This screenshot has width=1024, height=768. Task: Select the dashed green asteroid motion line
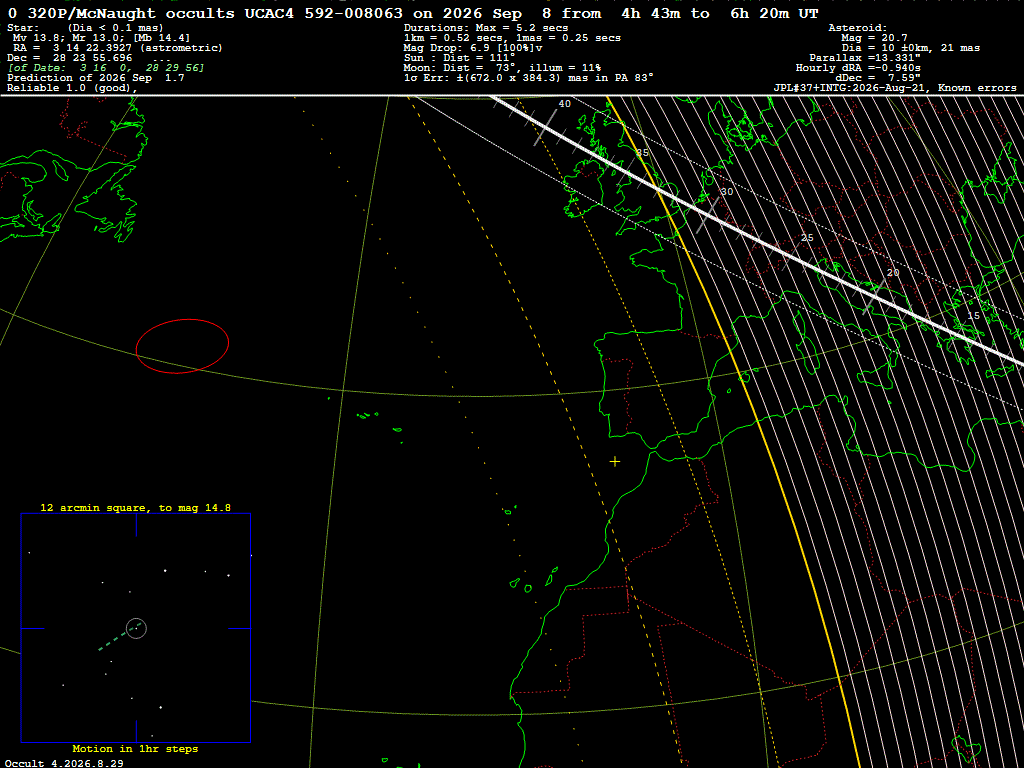(x=120, y=637)
